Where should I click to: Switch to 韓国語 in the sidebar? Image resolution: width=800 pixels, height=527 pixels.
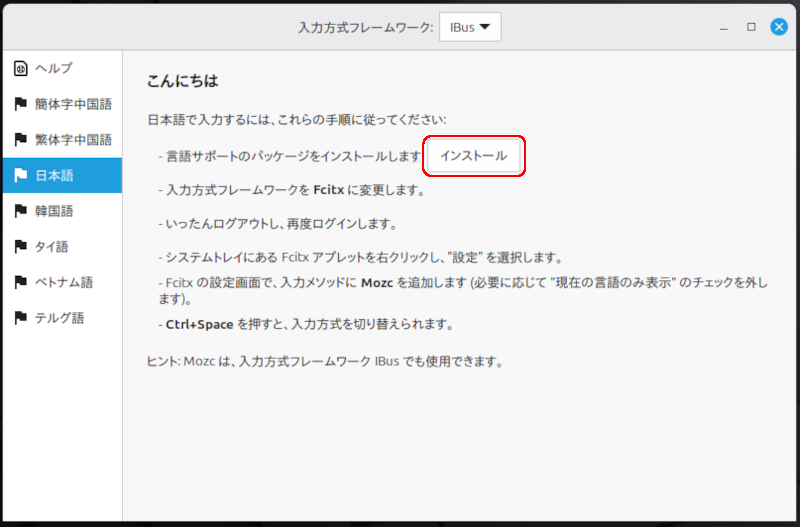[62, 211]
